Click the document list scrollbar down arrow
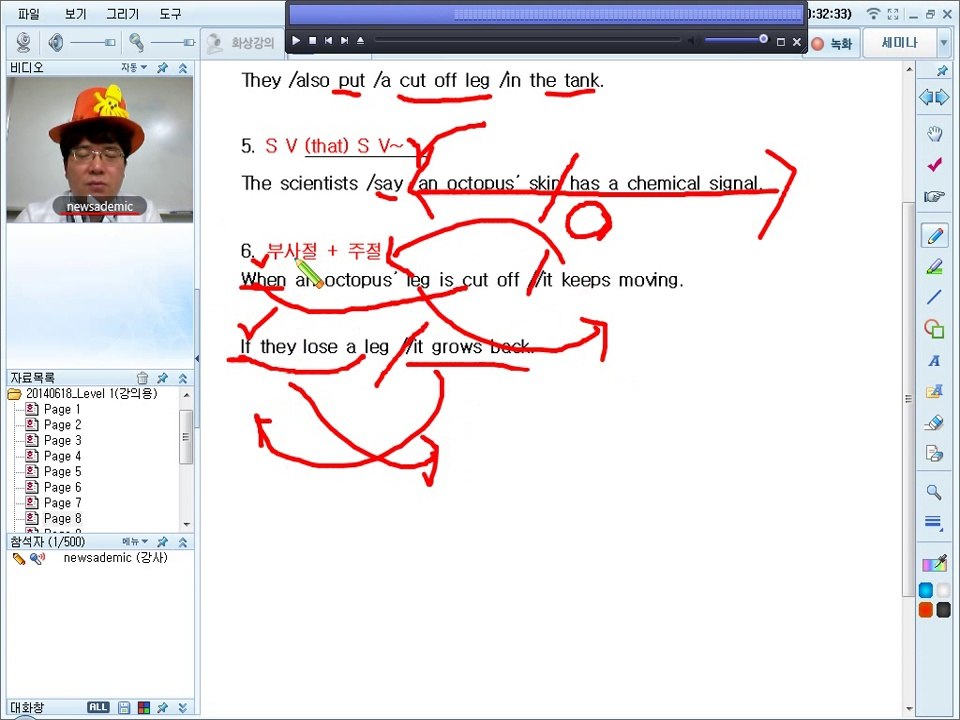Viewport: 960px width, 720px height. pyautogui.click(x=187, y=525)
